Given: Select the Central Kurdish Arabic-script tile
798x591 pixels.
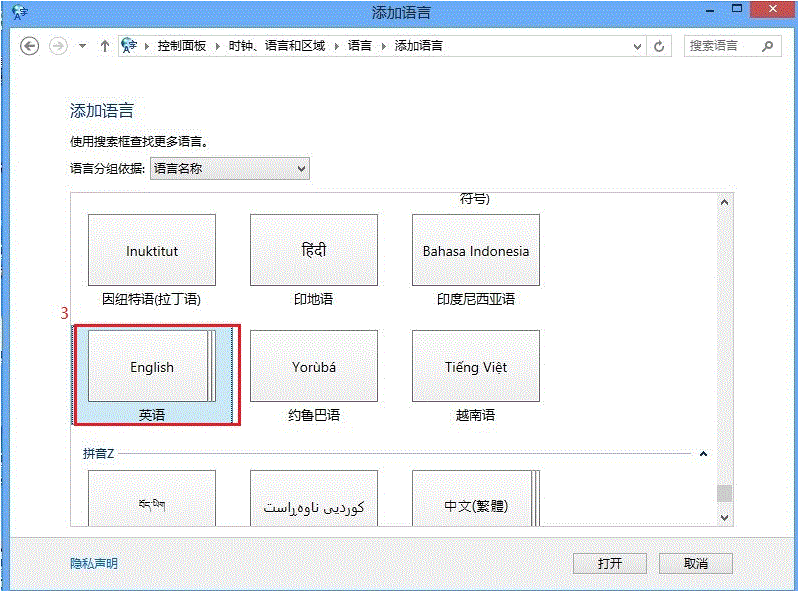Looking at the screenshot, I should (x=314, y=498).
